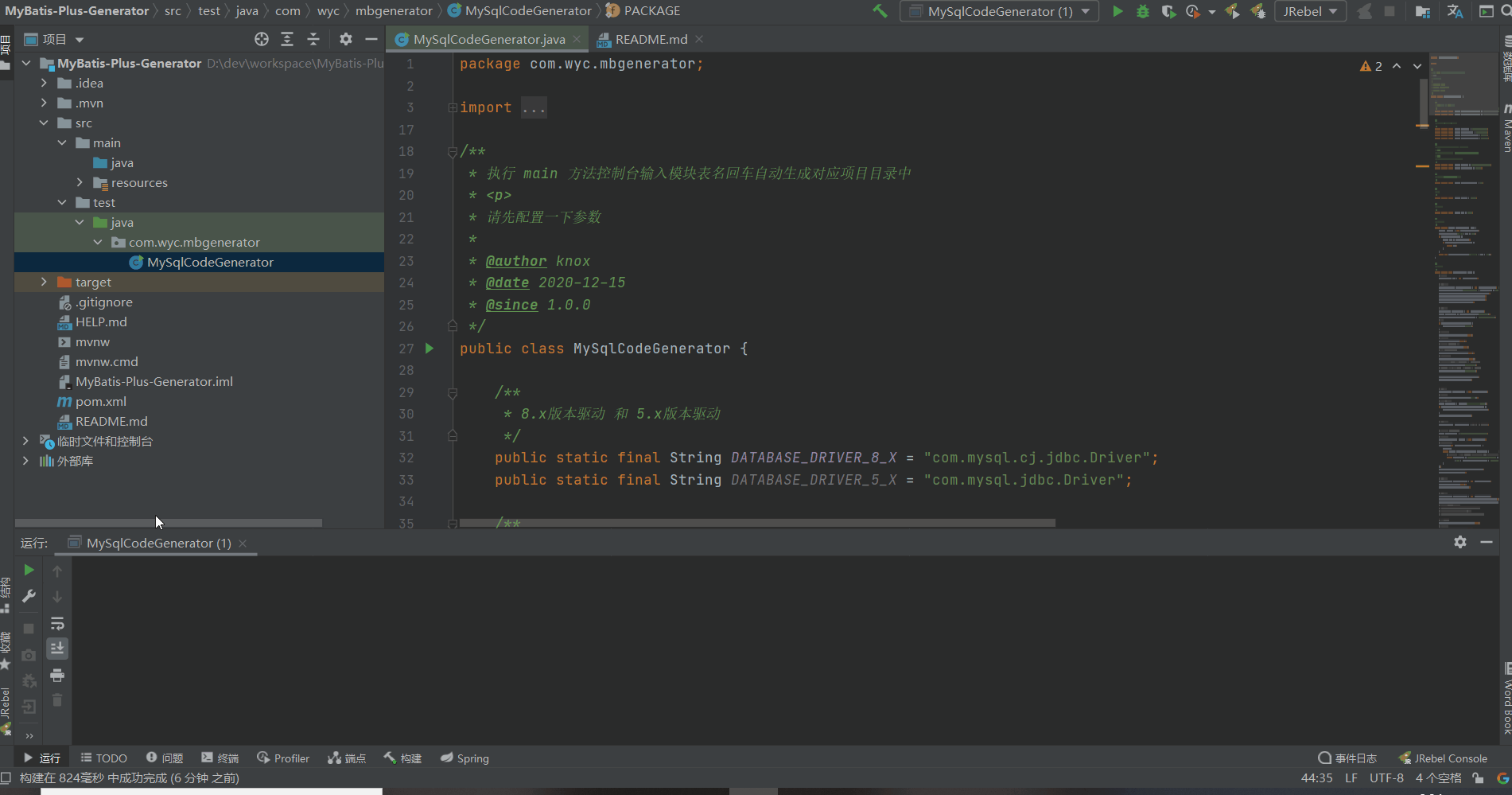The image size is (1512, 795).
Task: Click UTF-8 encoding in status bar
Action: tap(1386, 778)
